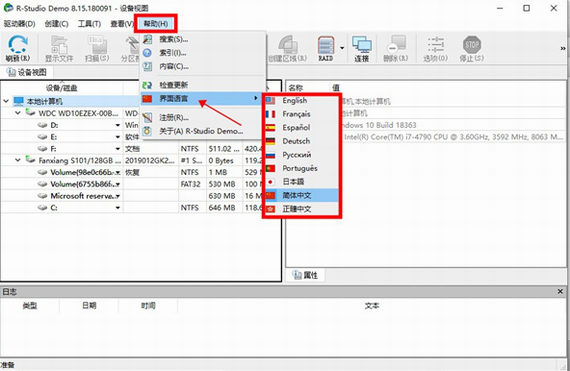The height and width of the screenshot is (371, 570).
Task: Open the About R-Studio Demo menu entry
Action: 202,131
